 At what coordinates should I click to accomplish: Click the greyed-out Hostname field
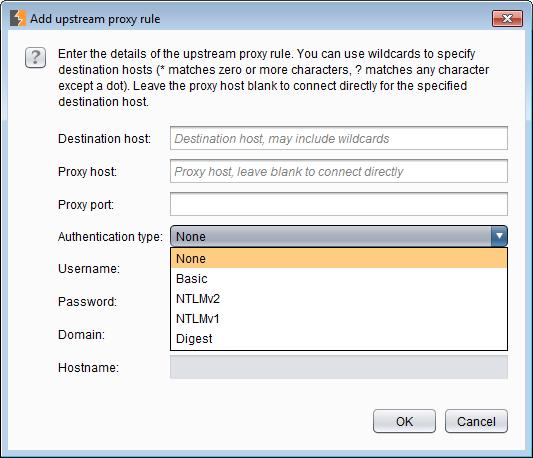click(x=339, y=367)
